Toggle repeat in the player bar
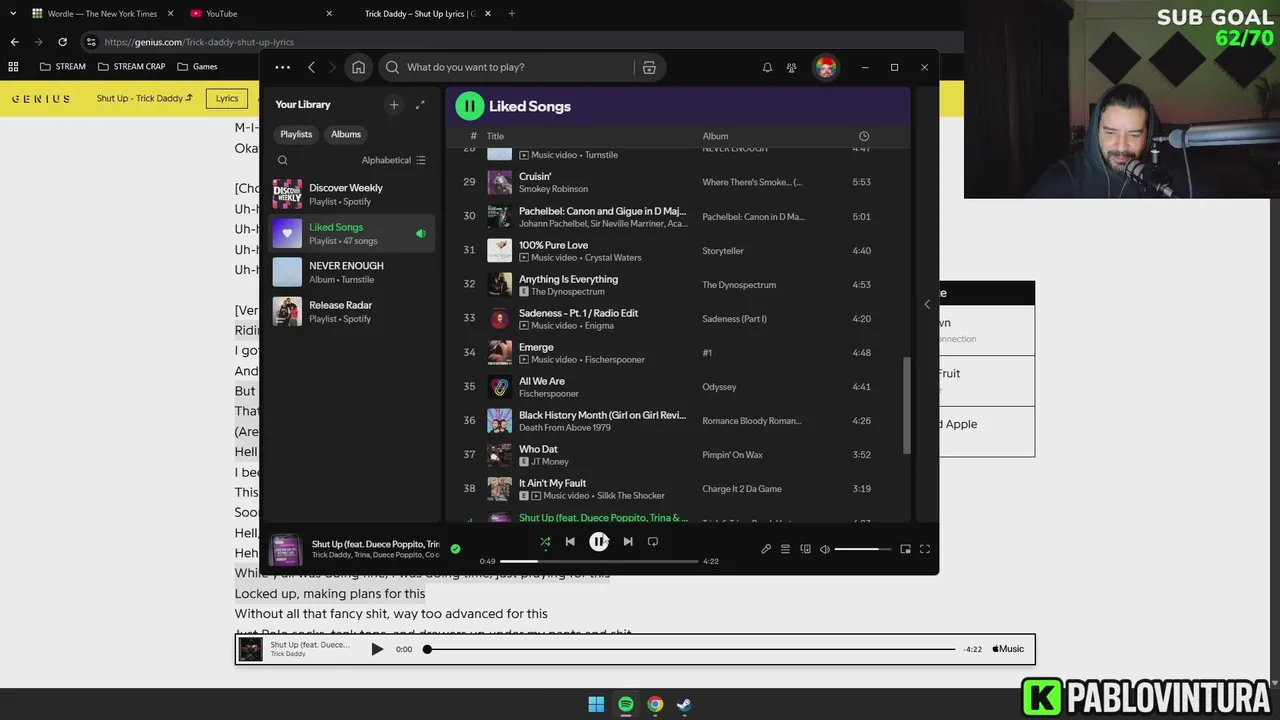 pos(652,542)
